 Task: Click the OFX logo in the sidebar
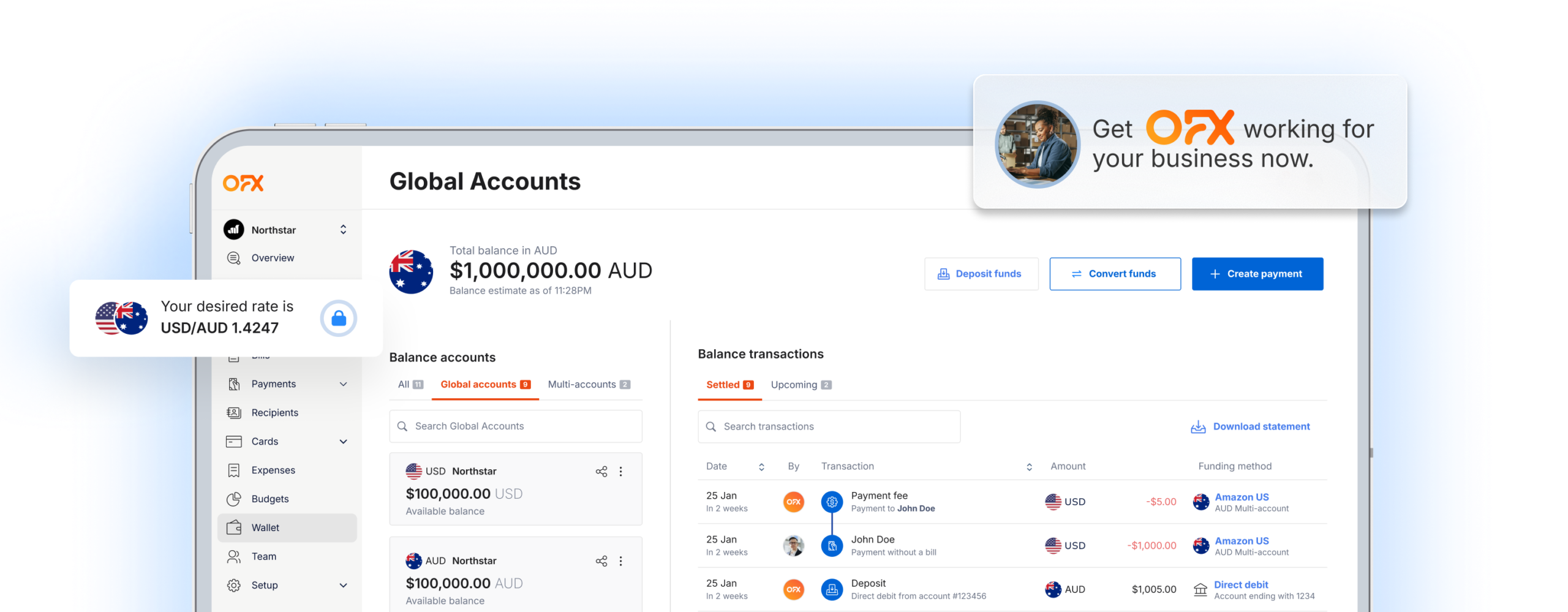click(x=243, y=183)
